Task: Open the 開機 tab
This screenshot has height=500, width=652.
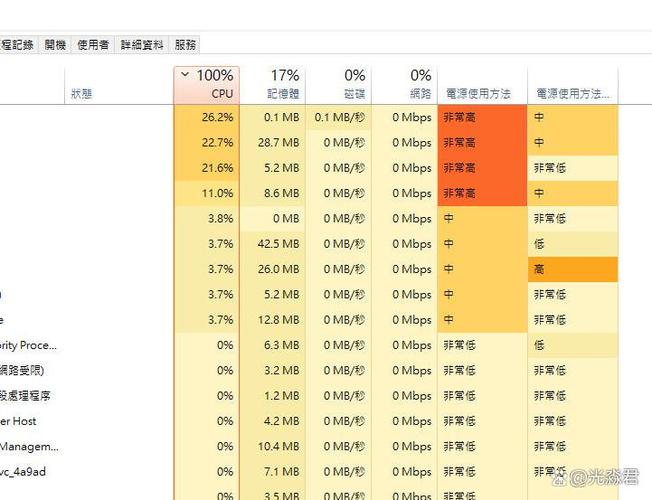Action: [x=55, y=45]
